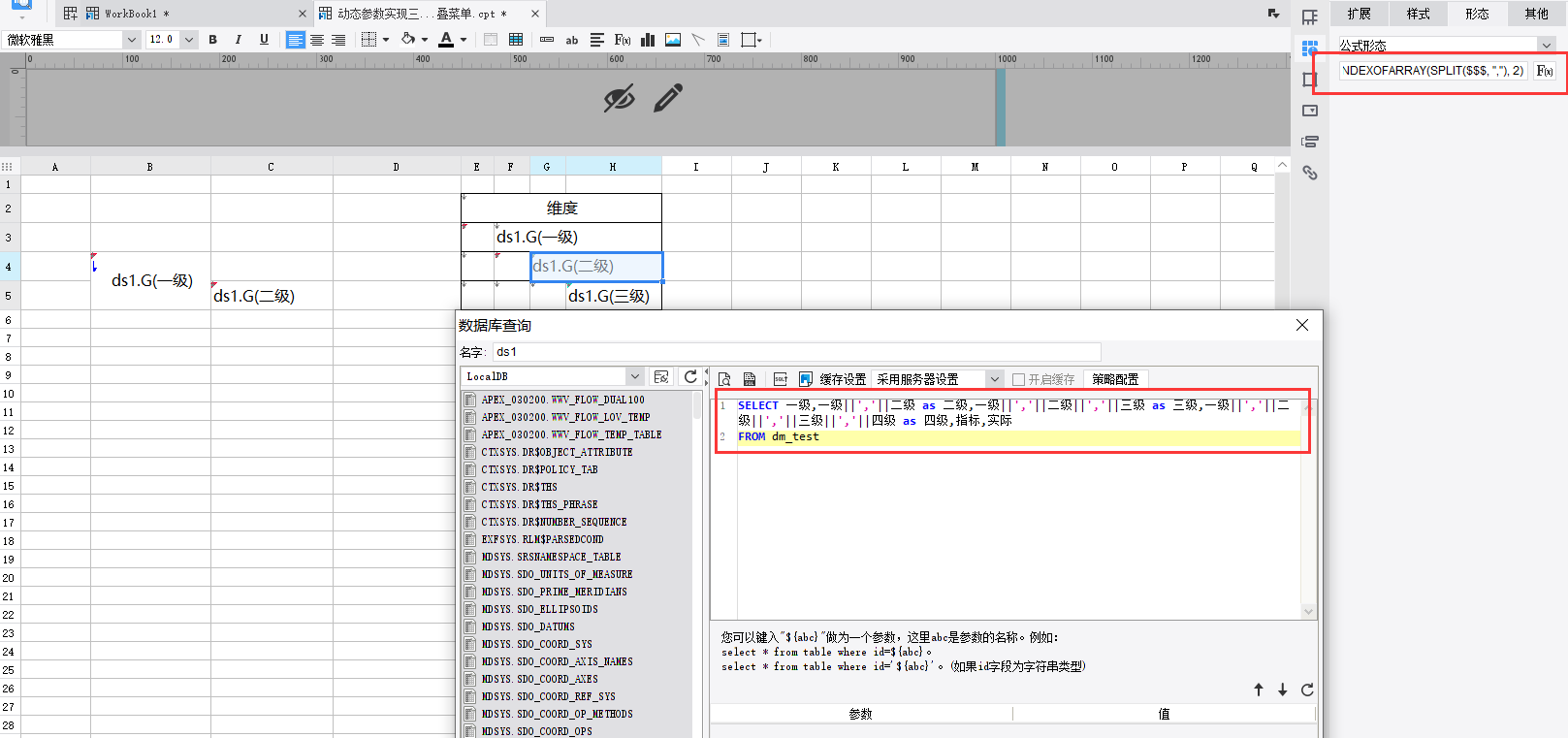Click the table filter settings icon beside LocalDB
Image resolution: width=1568 pixels, height=738 pixels.
pos(662,376)
